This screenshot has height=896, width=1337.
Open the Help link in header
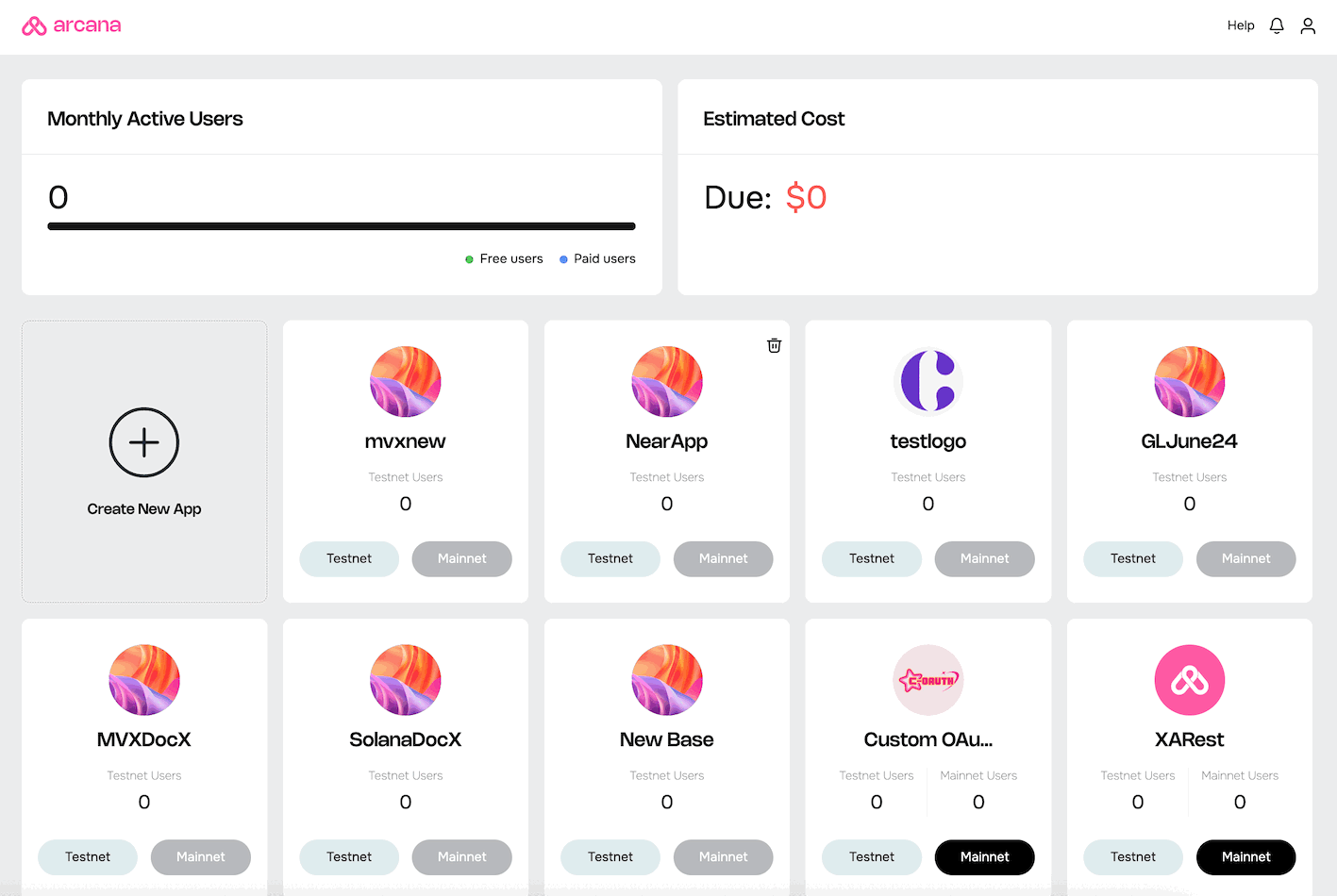(x=1241, y=25)
